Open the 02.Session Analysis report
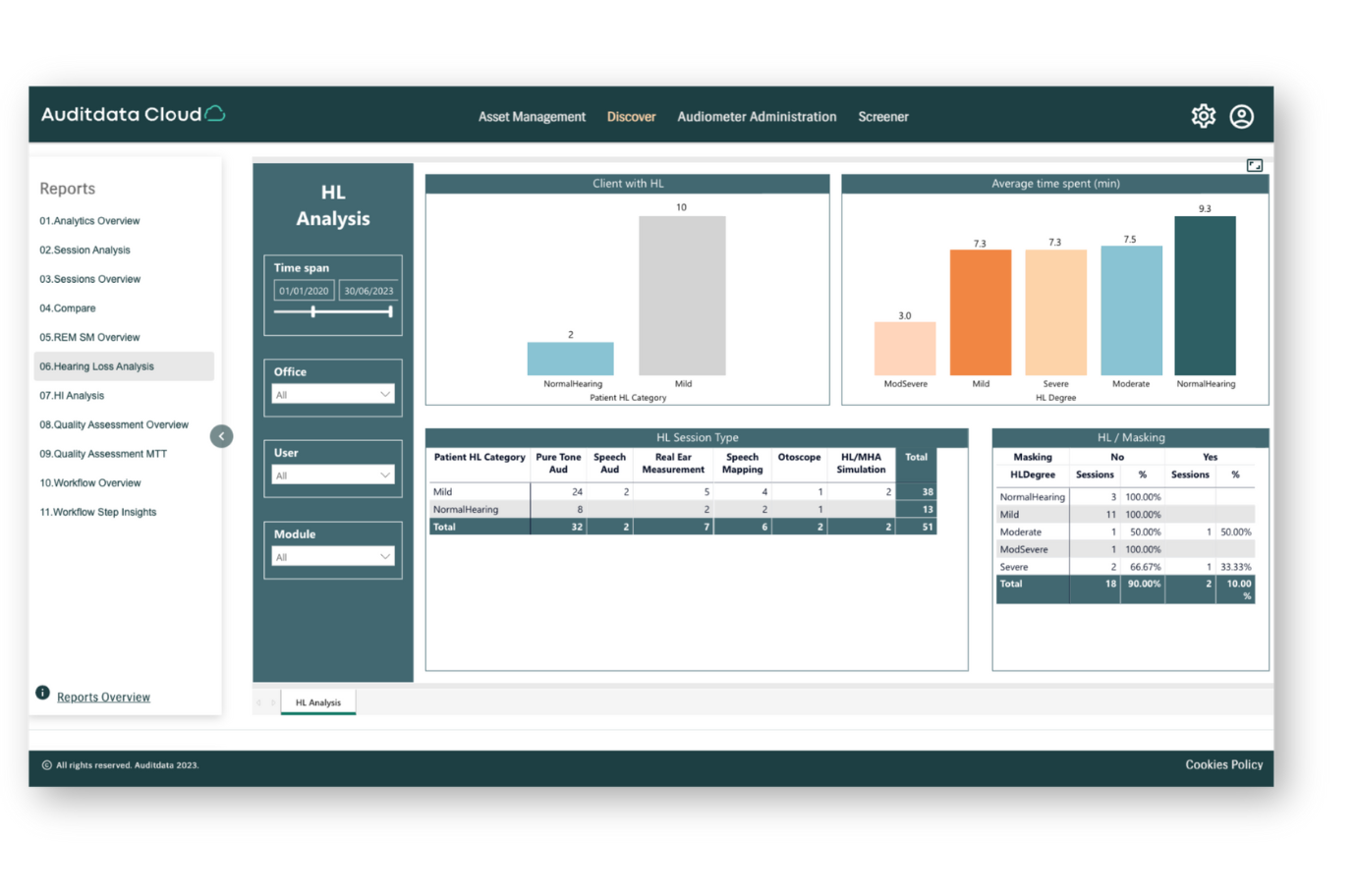 (x=85, y=250)
